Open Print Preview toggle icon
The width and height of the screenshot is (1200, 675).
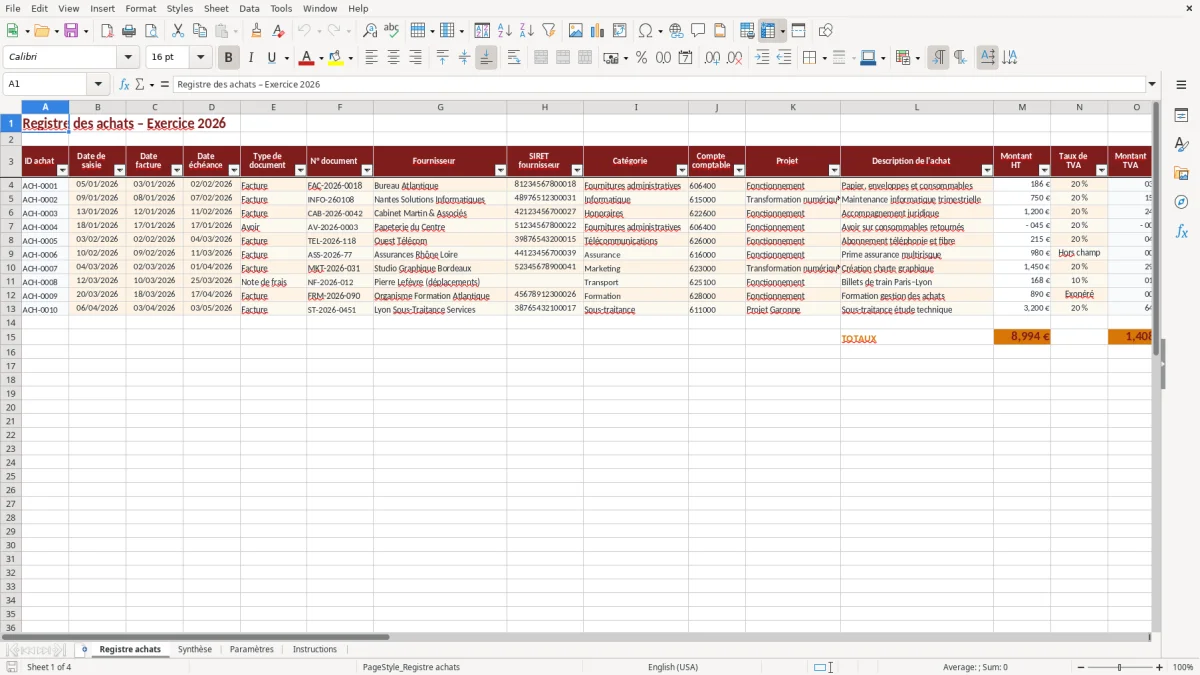(x=150, y=31)
